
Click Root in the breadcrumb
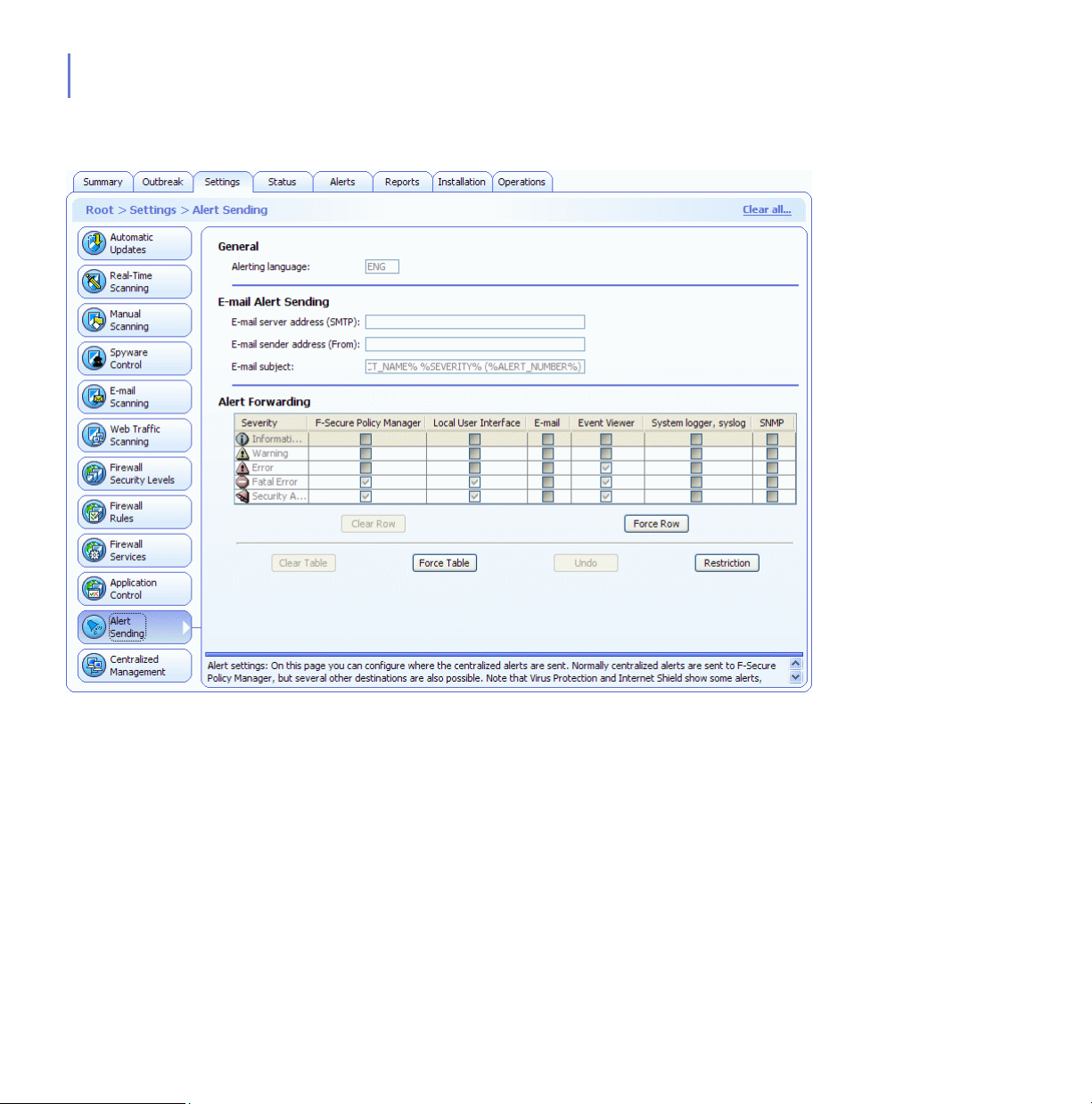[100, 210]
